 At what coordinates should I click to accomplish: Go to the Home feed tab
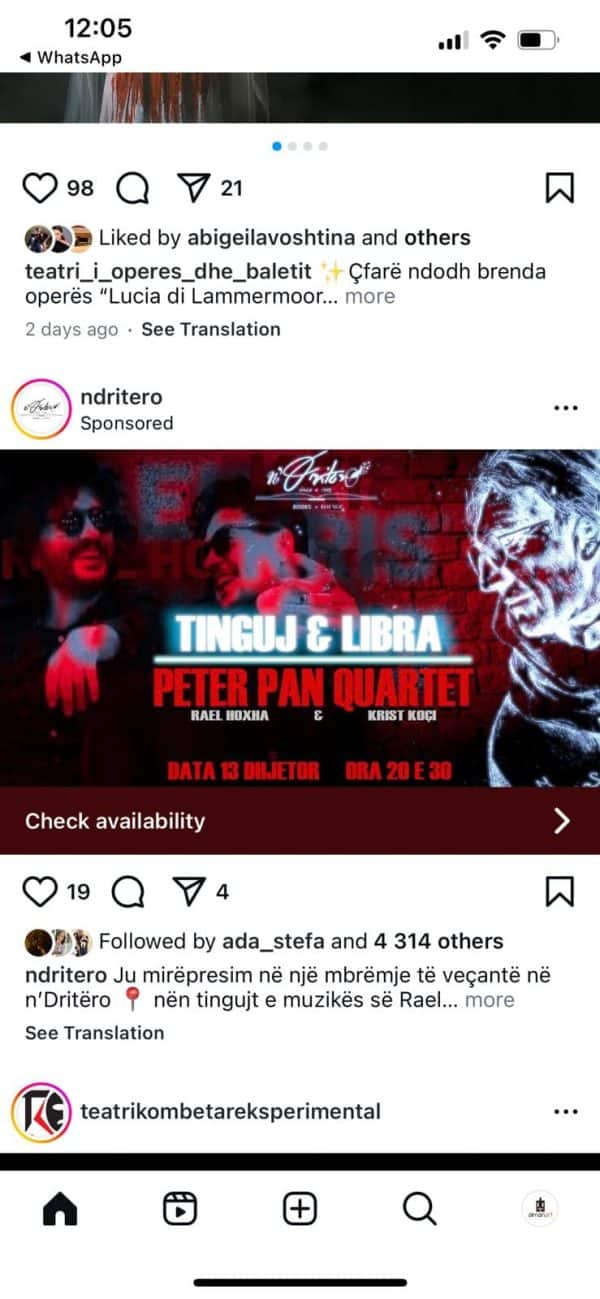click(x=60, y=1209)
